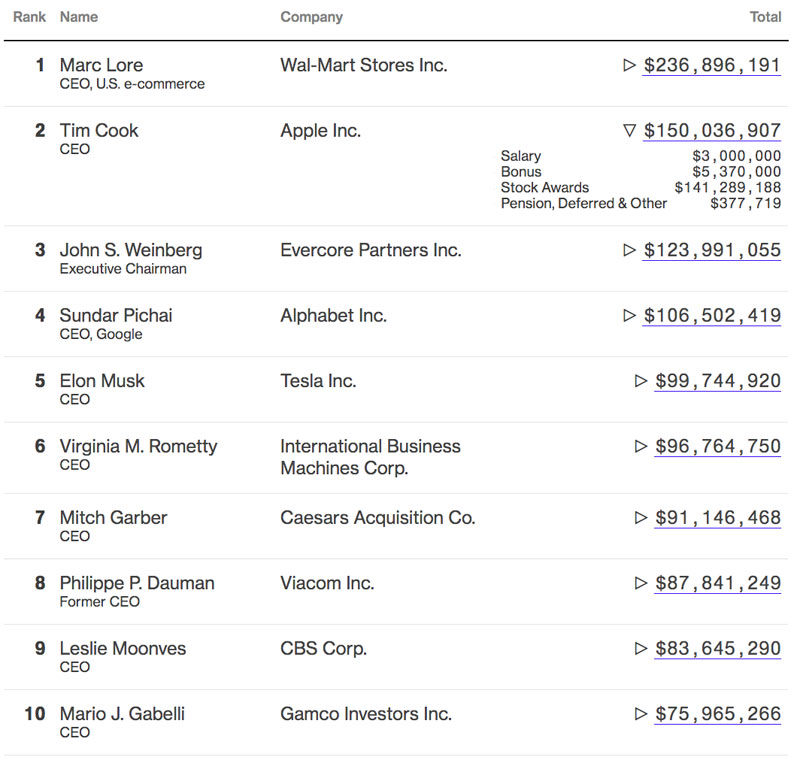The height and width of the screenshot is (763, 800).
Task: Select the name Elon Musk
Action: click(x=102, y=381)
